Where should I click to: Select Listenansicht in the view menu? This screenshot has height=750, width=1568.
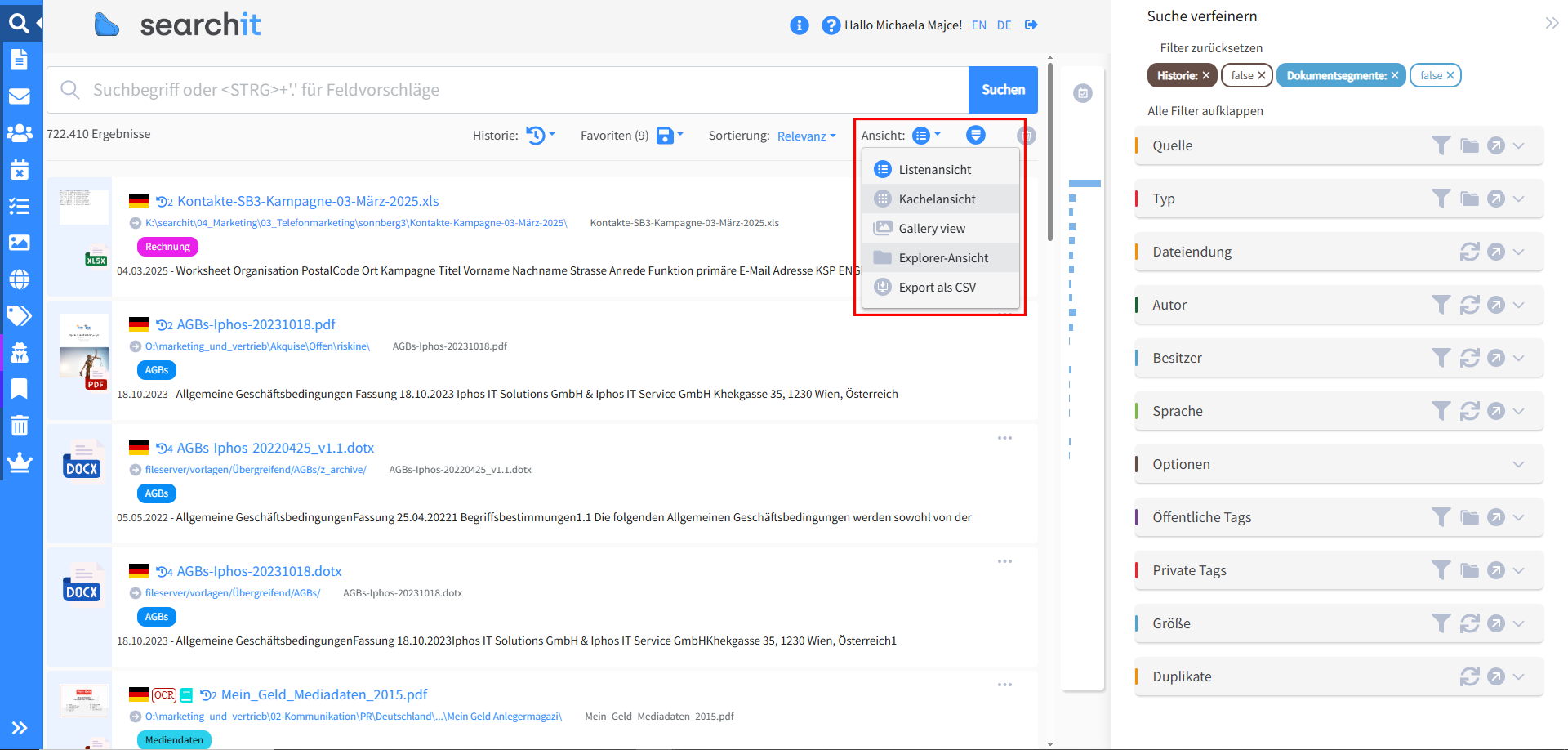coord(941,169)
